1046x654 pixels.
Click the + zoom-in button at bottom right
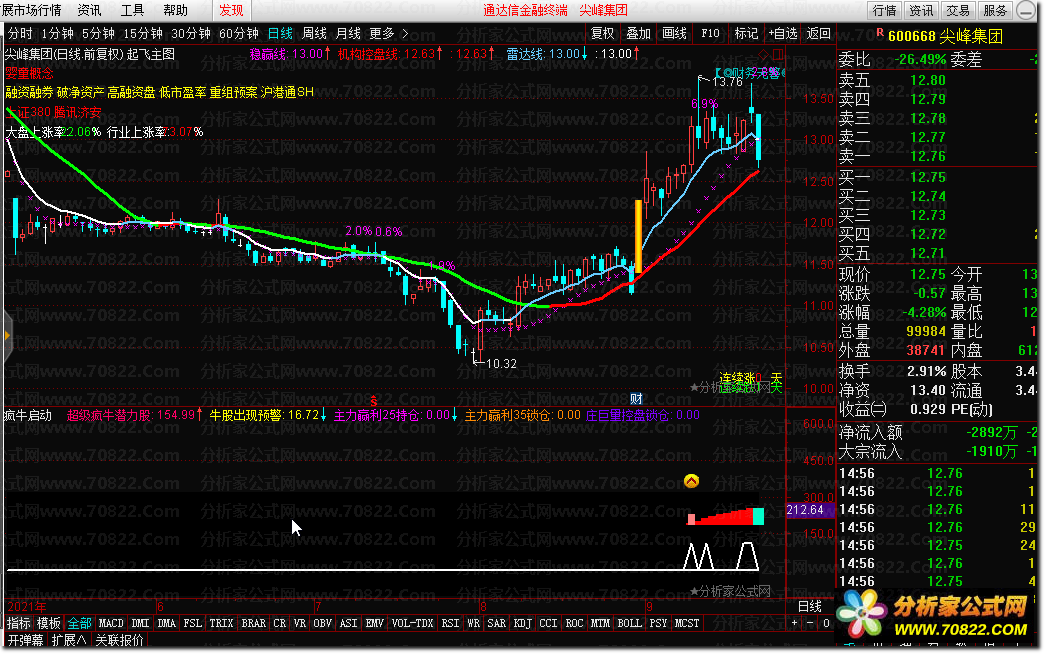click(x=795, y=623)
